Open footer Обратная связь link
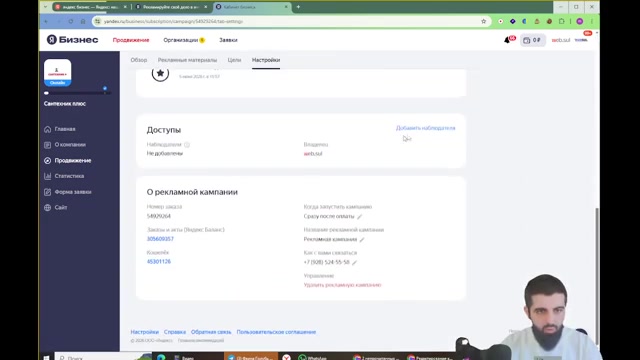Screen dimensions: 640x360 coord(211,332)
